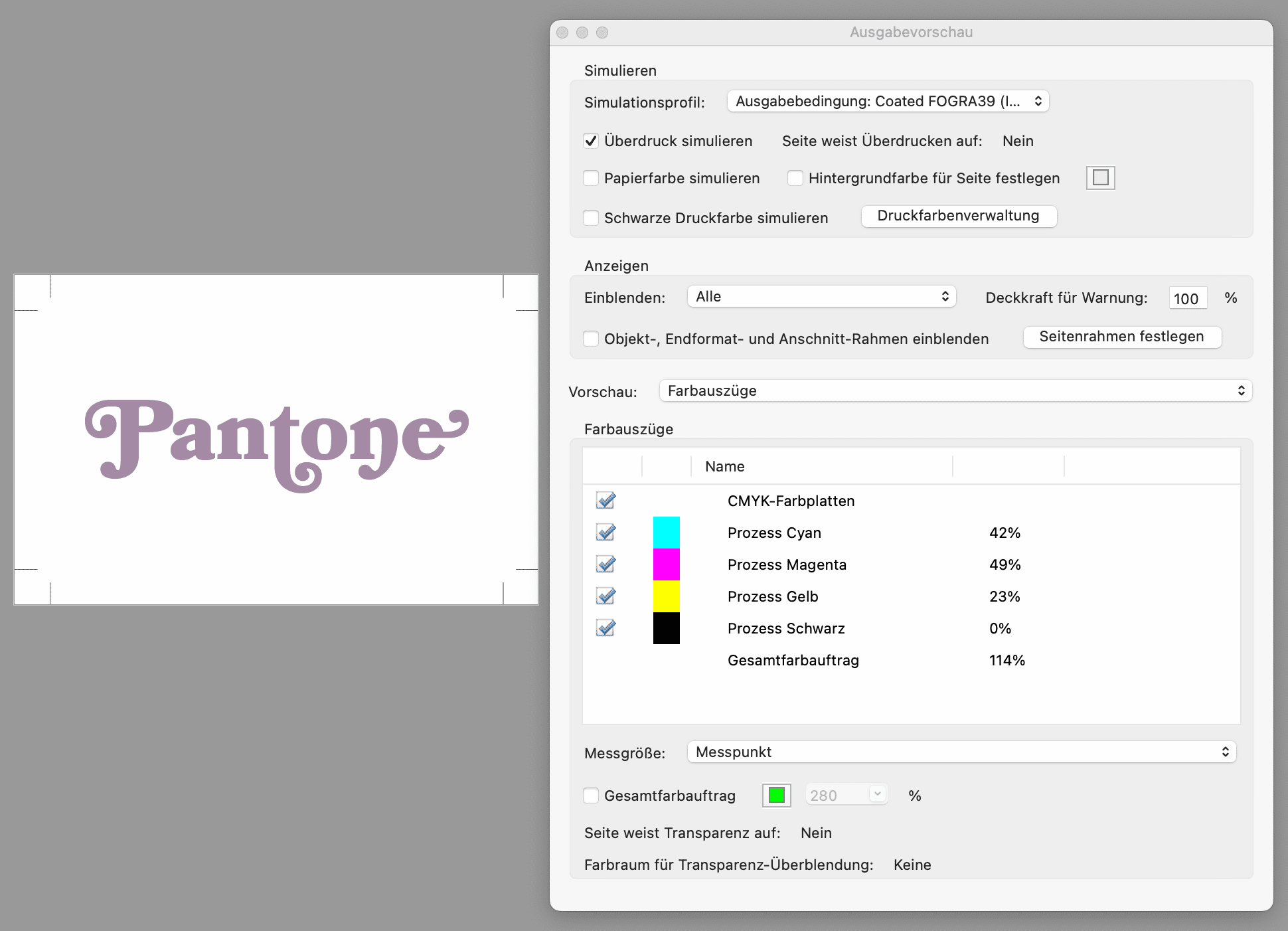Click the 23% Gelb value
The image size is (1288, 931).
tap(1005, 596)
